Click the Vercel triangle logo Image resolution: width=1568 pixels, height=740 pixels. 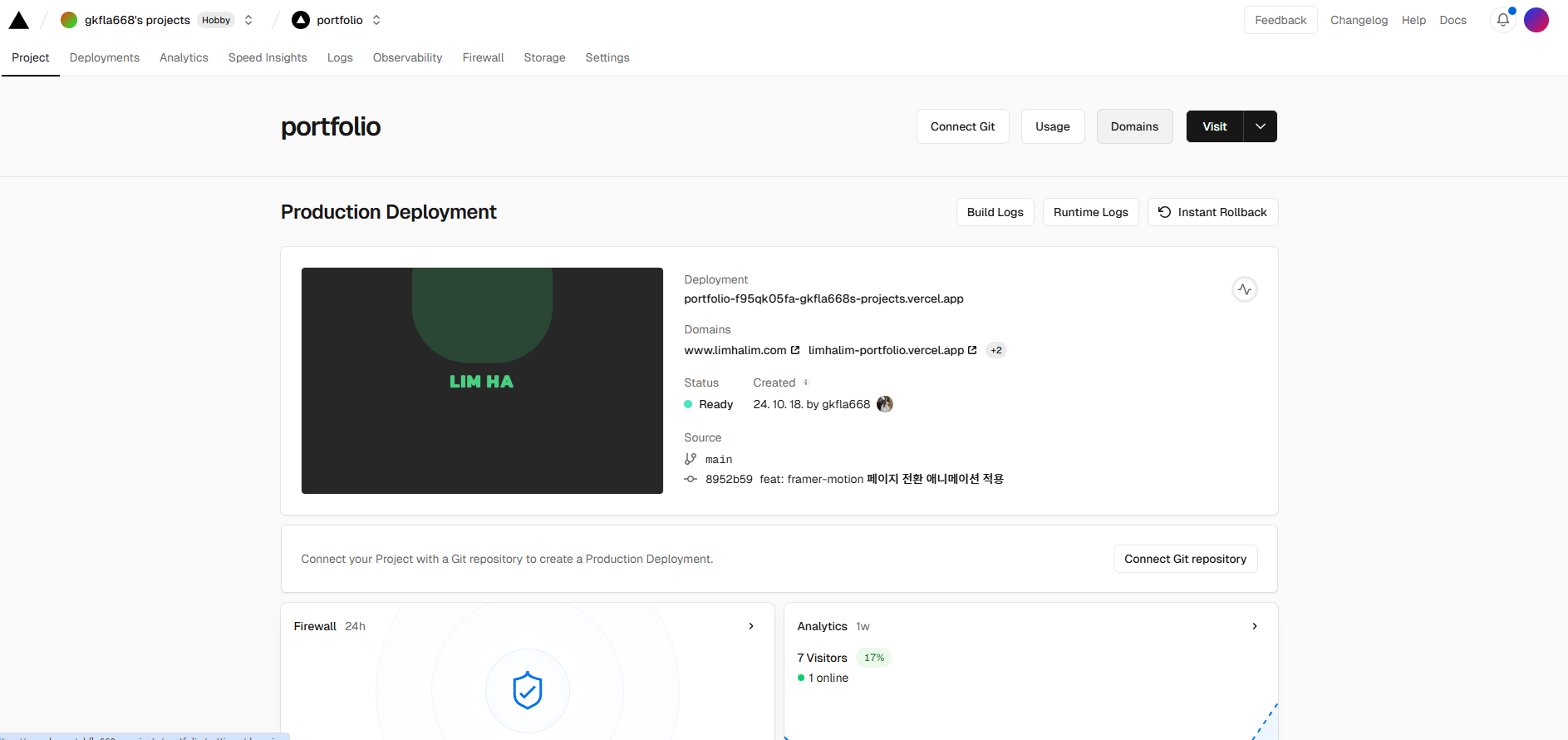[x=19, y=21]
